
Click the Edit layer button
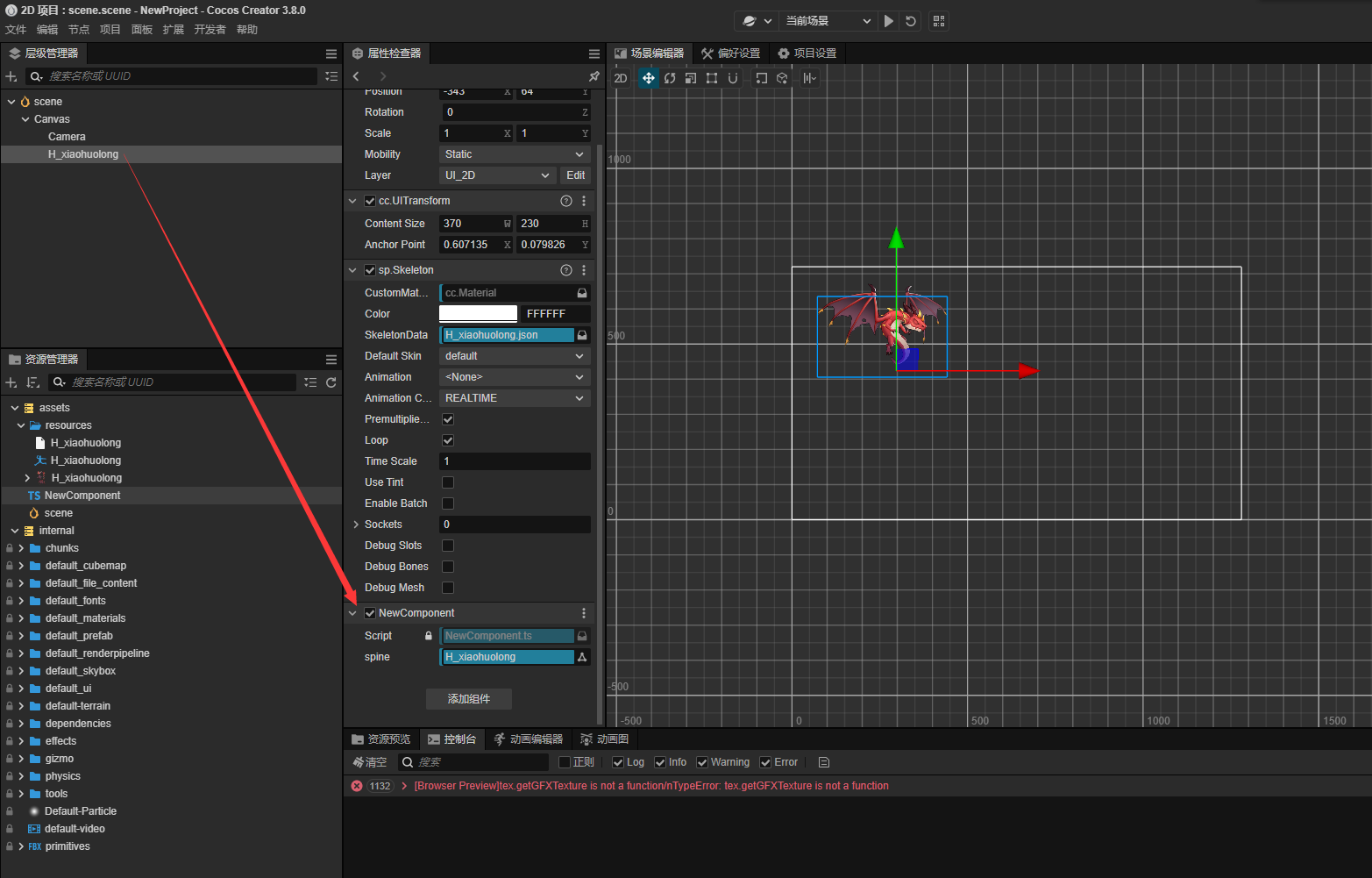pos(575,175)
